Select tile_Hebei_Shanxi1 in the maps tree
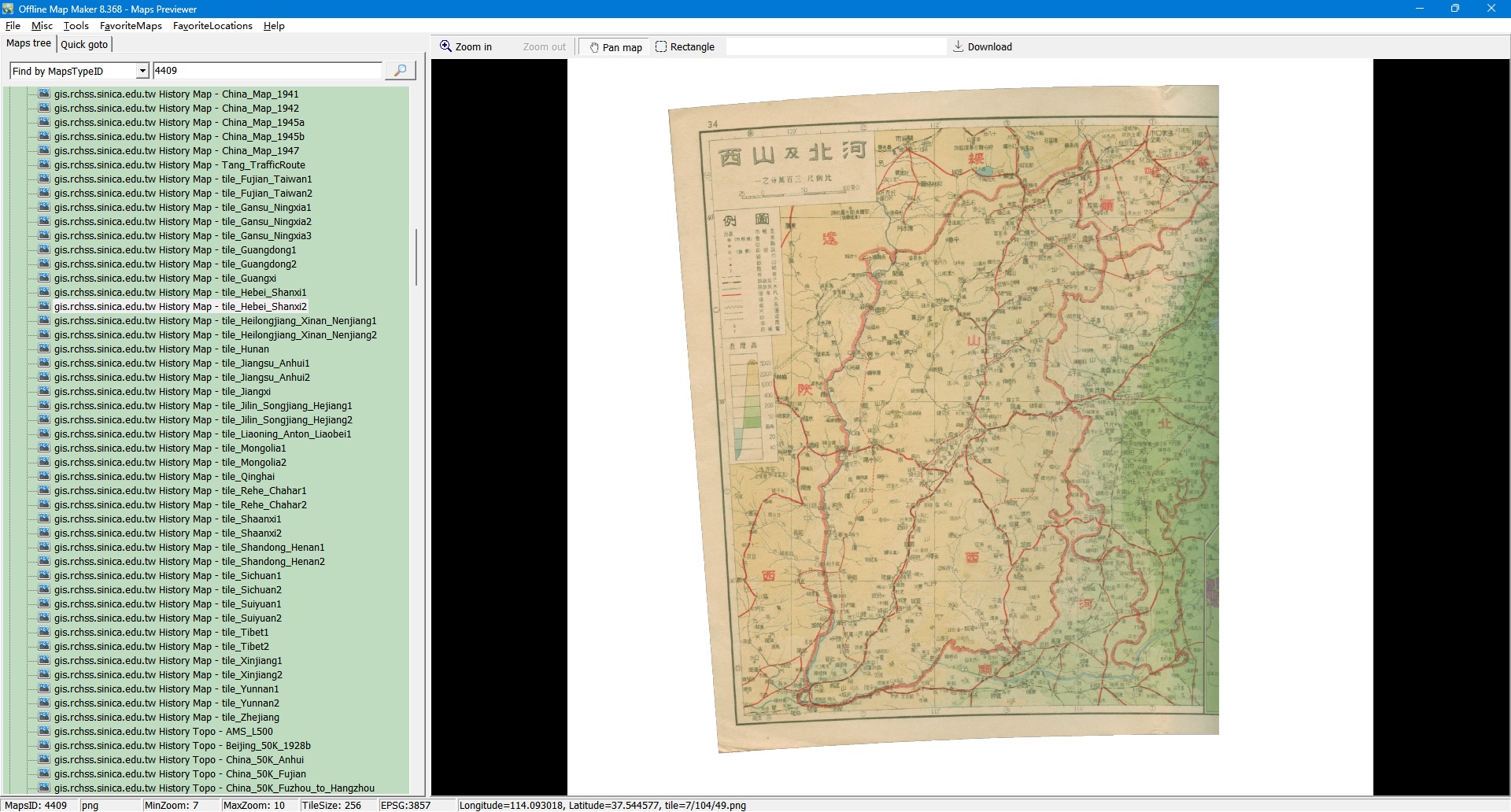Viewport: 1511px width, 812px height. (x=180, y=293)
